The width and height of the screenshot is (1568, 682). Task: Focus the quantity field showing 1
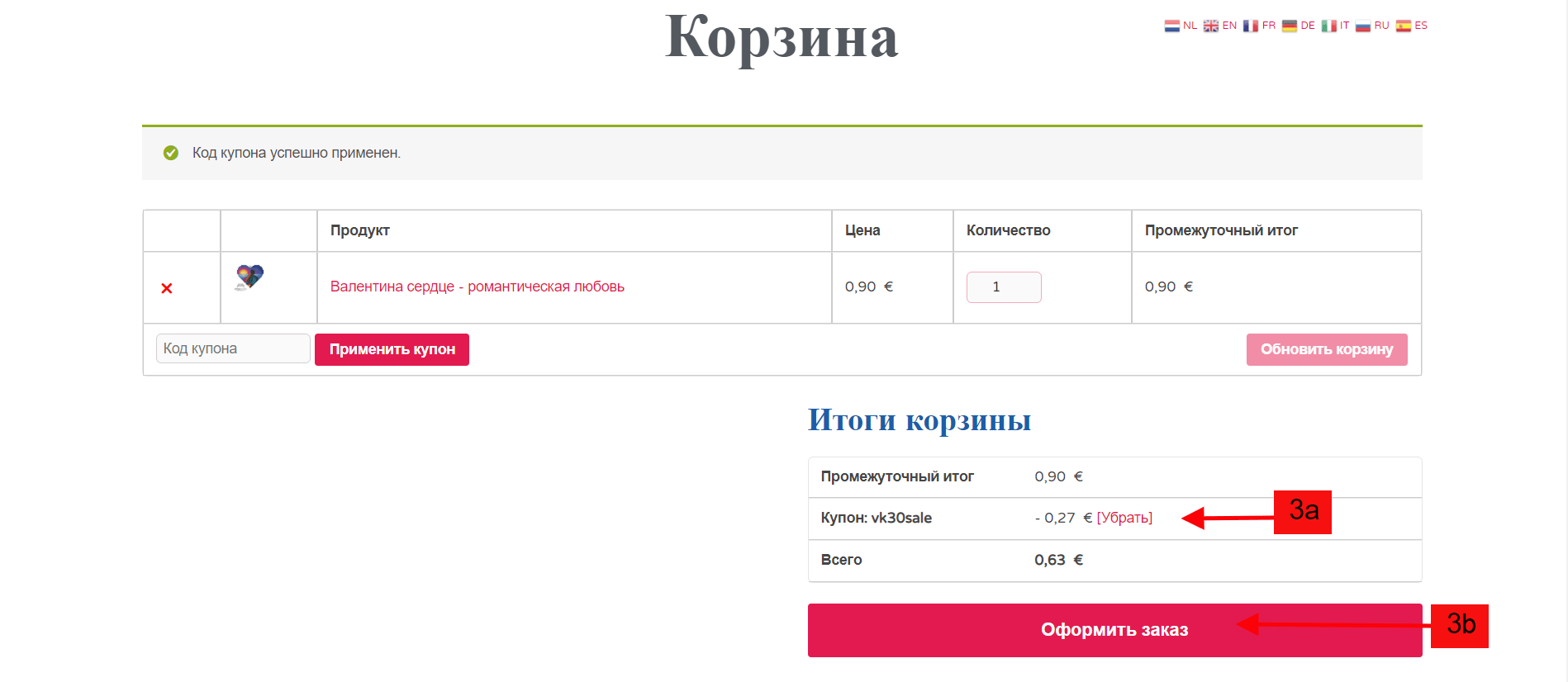1004,287
